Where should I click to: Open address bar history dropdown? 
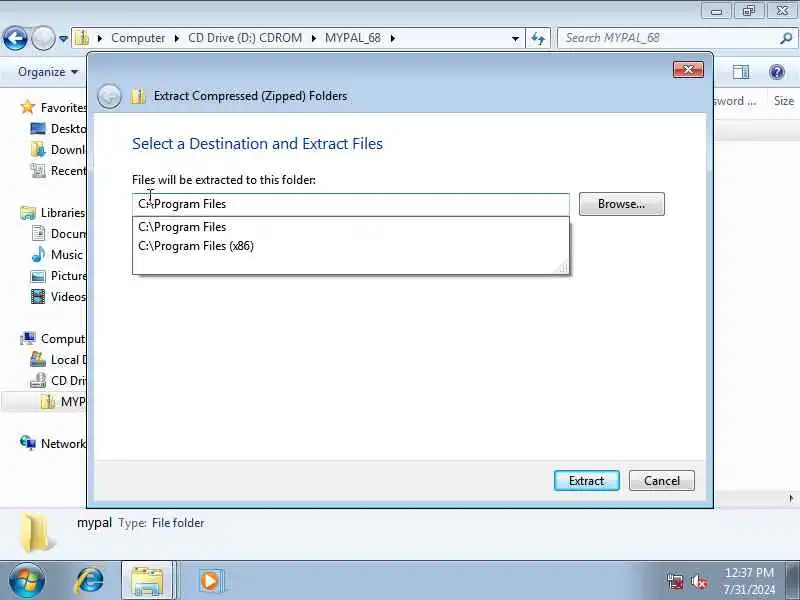[x=515, y=38]
